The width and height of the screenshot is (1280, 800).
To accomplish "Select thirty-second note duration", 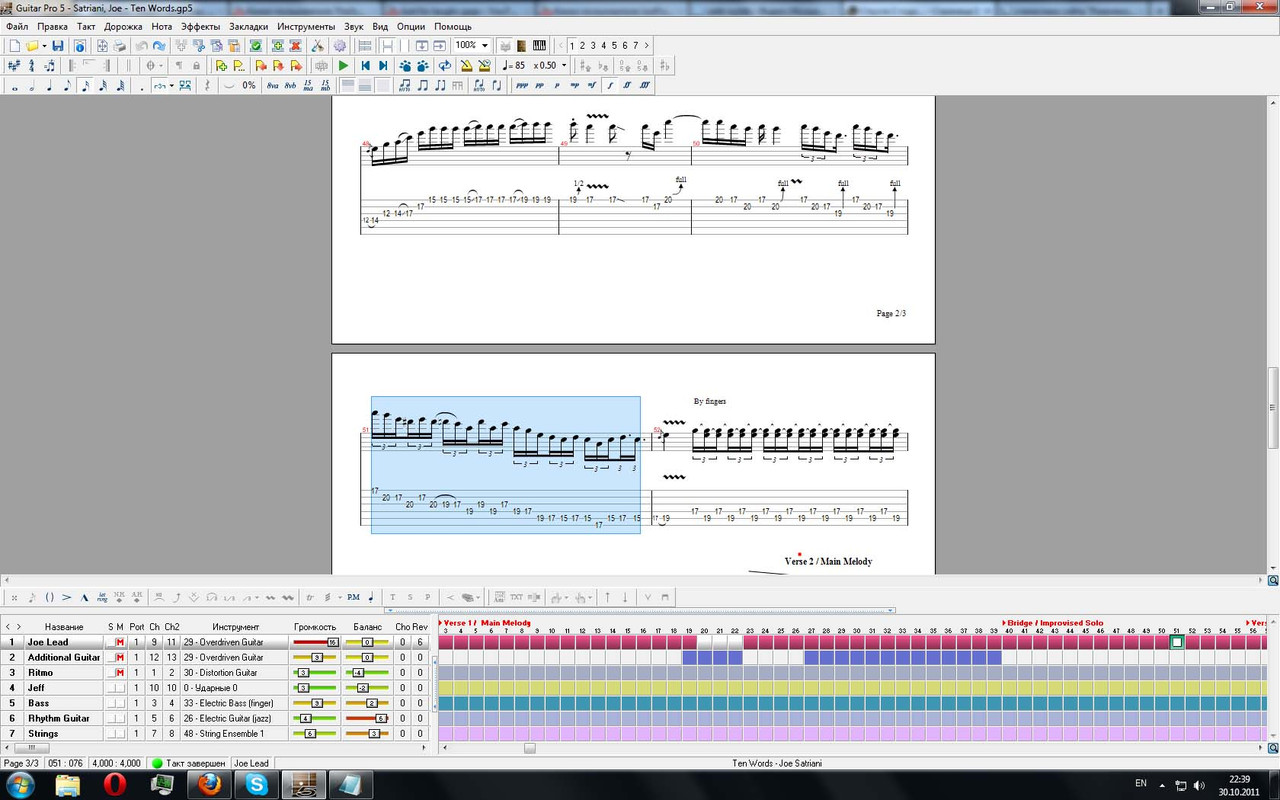I will [x=103, y=86].
